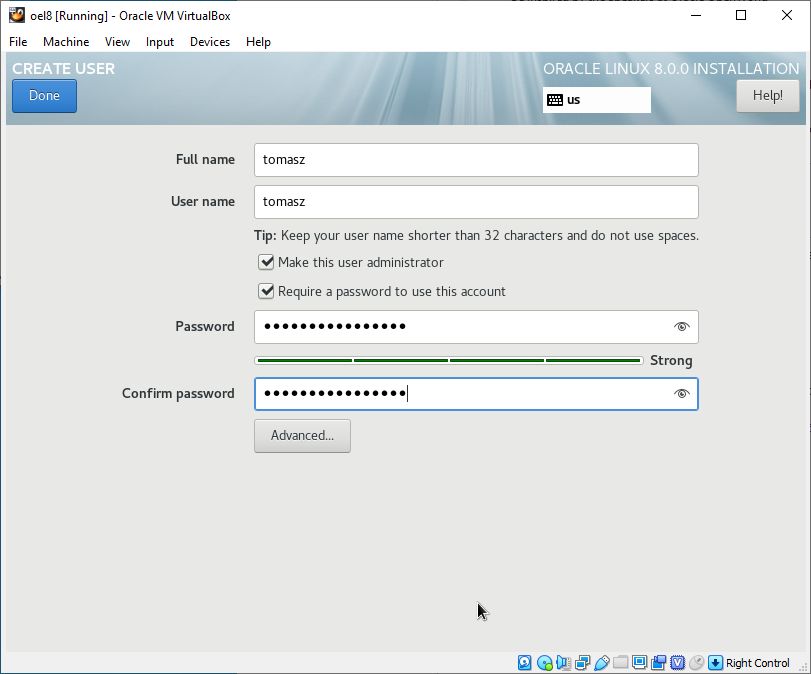This screenshot has width=811, height=674.
Task: Click the USB devices status icon
Action: tap(602, 663)
